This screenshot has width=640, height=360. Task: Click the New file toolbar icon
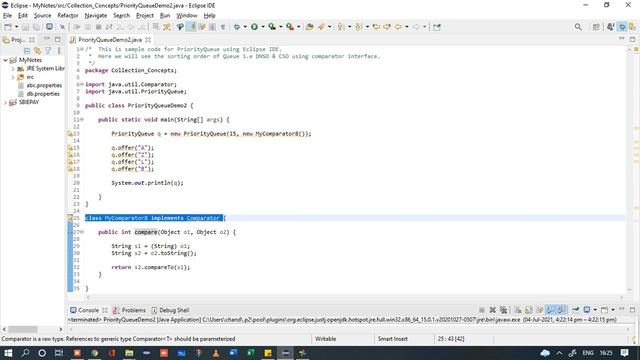8,27
